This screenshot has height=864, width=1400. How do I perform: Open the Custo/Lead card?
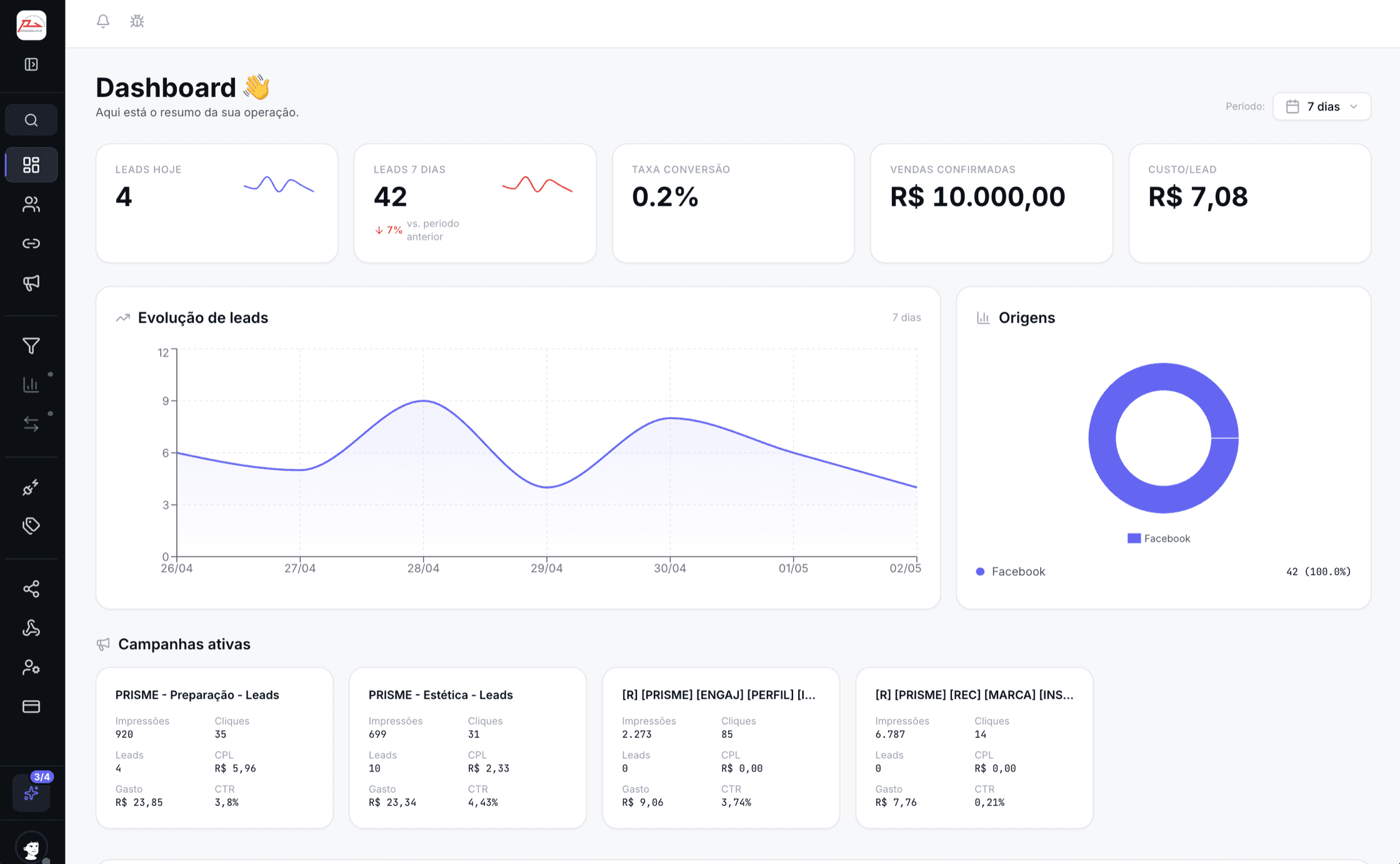pos(1250,203)
